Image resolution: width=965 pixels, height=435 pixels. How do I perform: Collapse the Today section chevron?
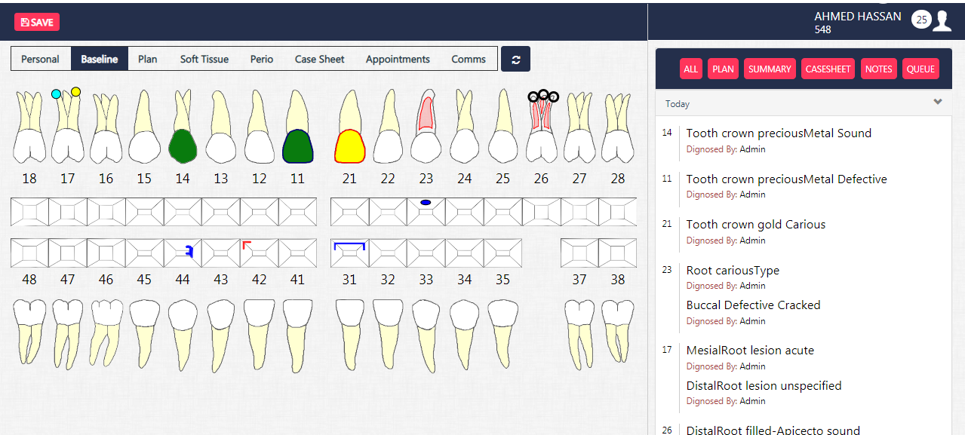click(937, 102)
